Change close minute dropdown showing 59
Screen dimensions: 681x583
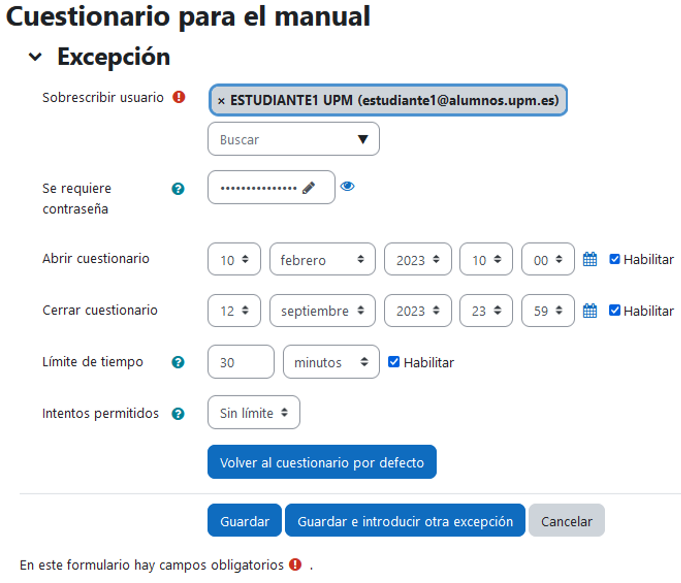coord(548,311)
